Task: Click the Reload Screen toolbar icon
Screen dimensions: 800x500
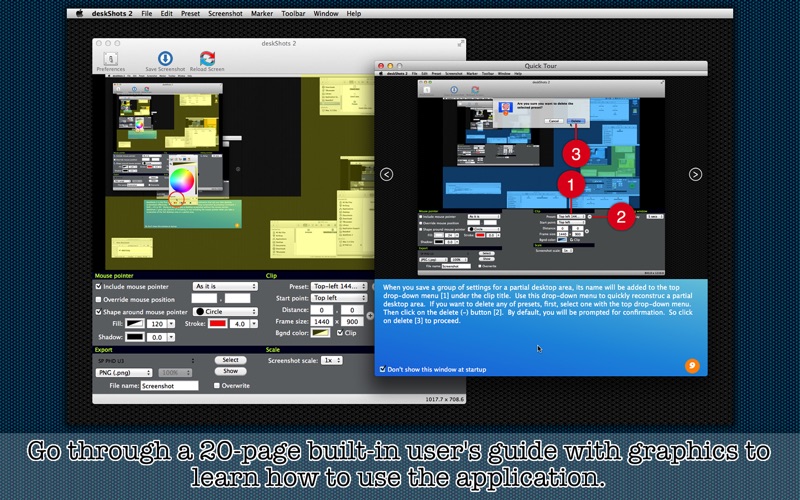Action: click(x=207, y=61)
